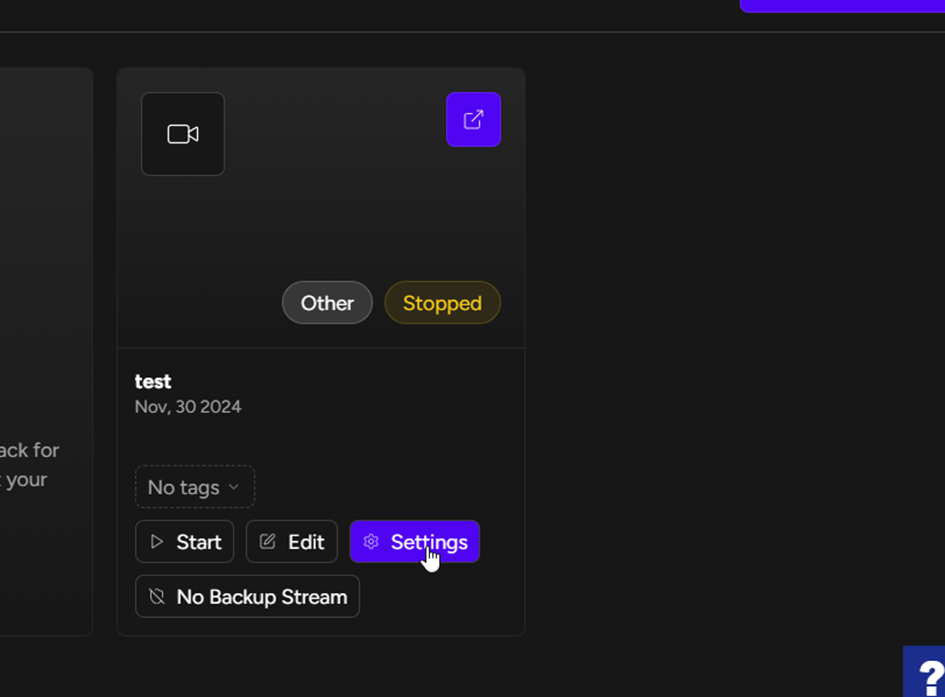The width and height of the screenshot is (945, 697).
Task: Open Settings for the test stream
Action: tap(414, 541)
